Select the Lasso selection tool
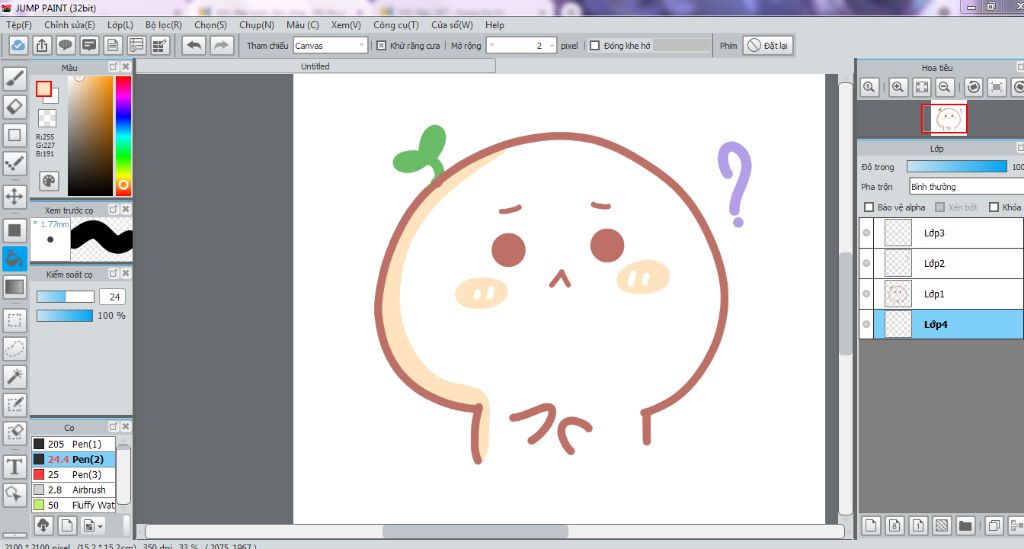 (14, 349)
